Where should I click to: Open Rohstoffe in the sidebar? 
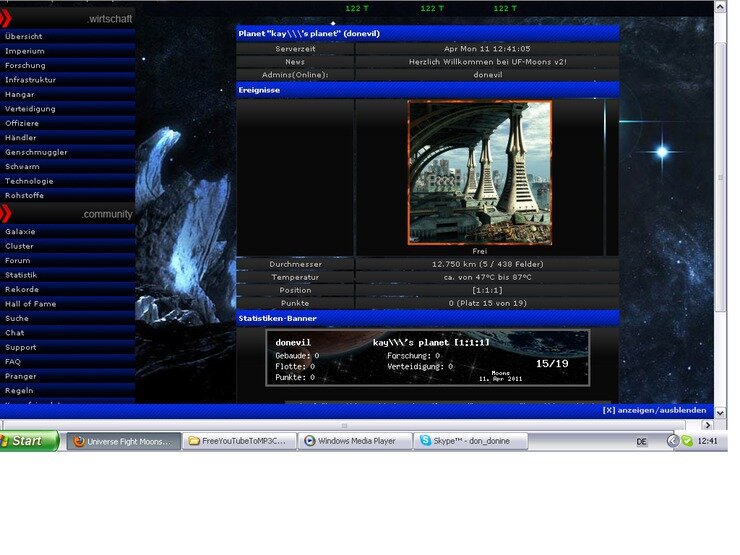coord(26,196)
